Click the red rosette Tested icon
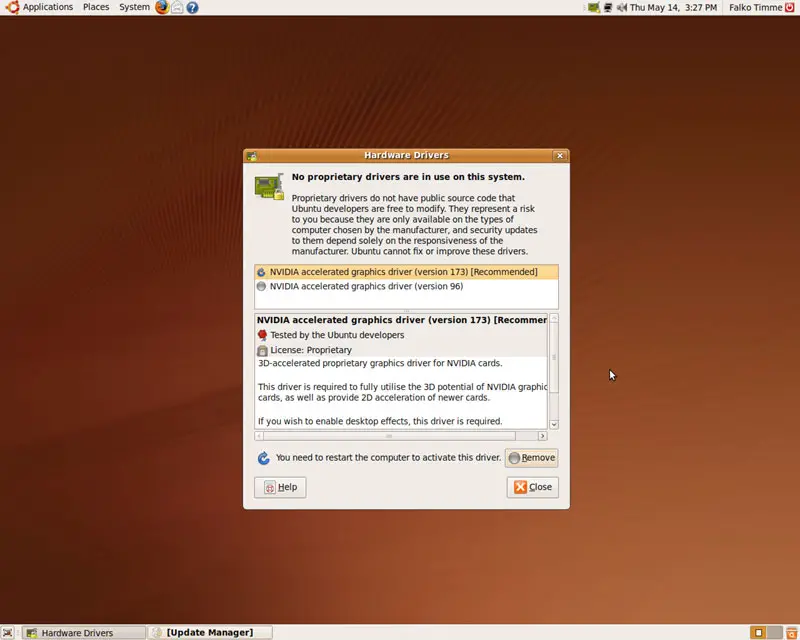This screenshot has width=800, height=640. [262, 335]
